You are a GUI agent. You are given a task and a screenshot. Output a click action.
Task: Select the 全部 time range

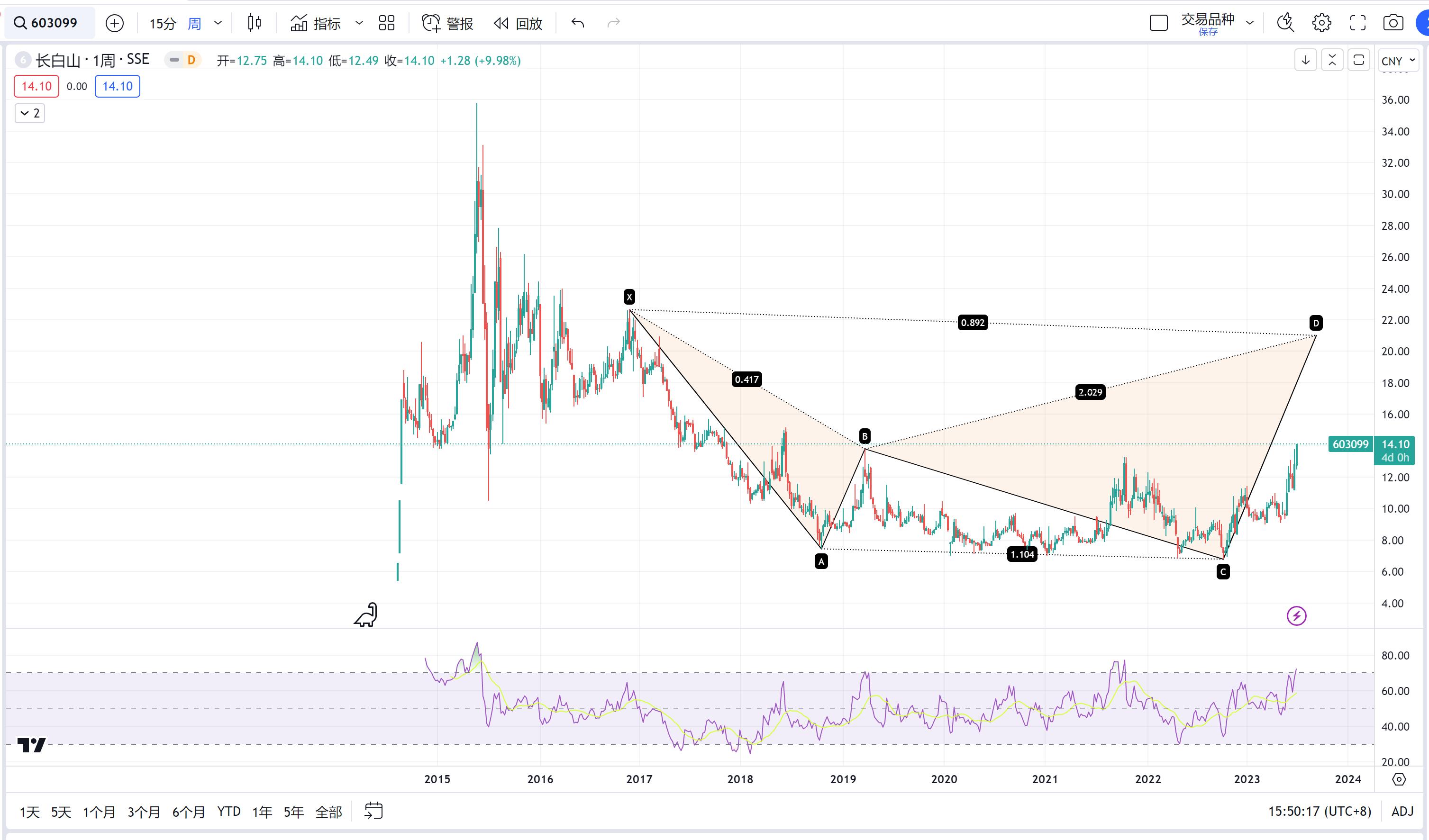pos(328,812)
